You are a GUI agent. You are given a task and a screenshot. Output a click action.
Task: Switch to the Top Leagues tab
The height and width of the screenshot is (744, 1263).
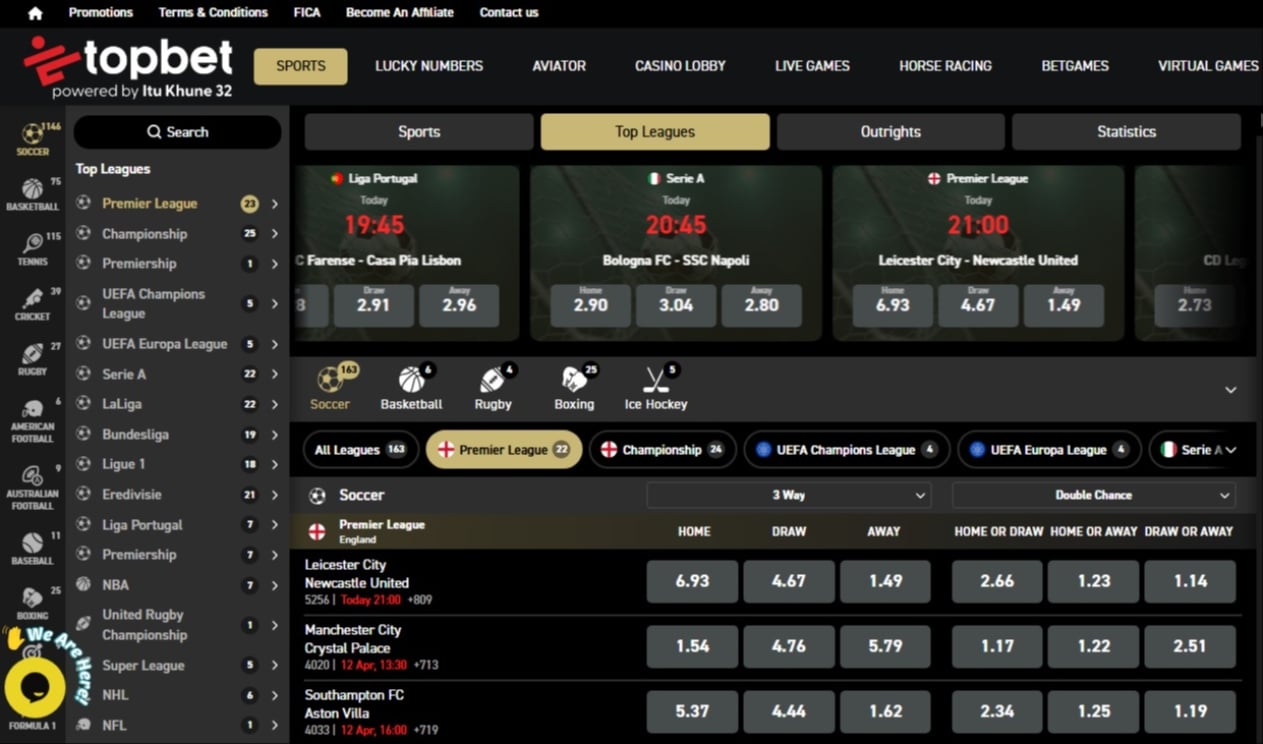tap(655, 132)
